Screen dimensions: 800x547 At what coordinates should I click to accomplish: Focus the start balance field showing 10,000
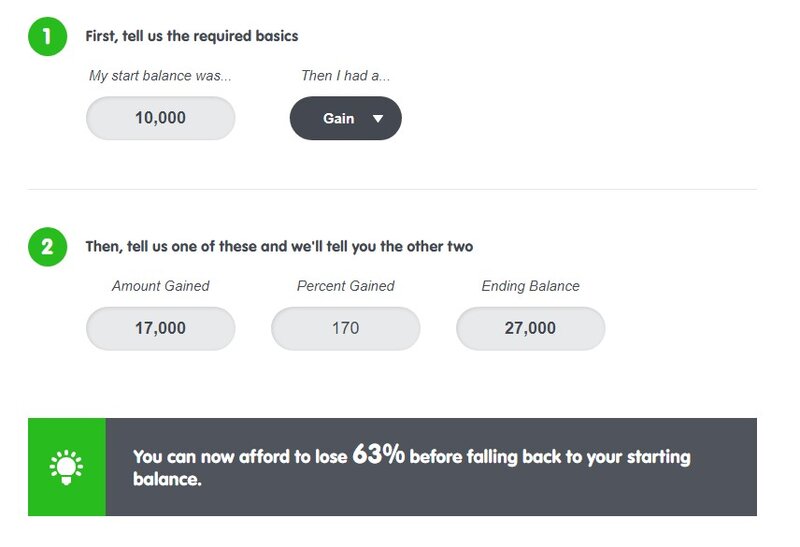[160, 118]
